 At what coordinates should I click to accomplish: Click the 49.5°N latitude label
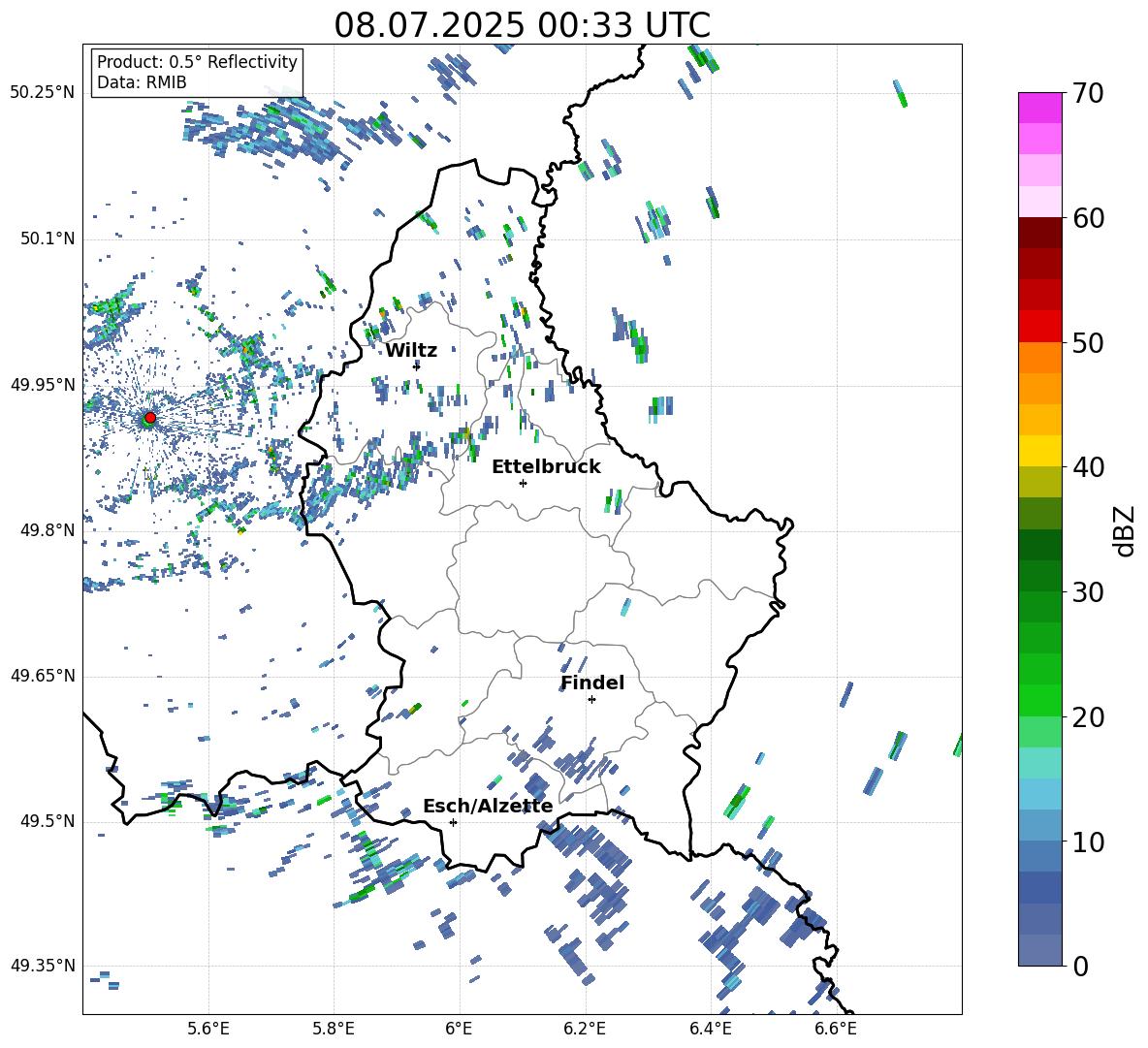coord(48,821)
